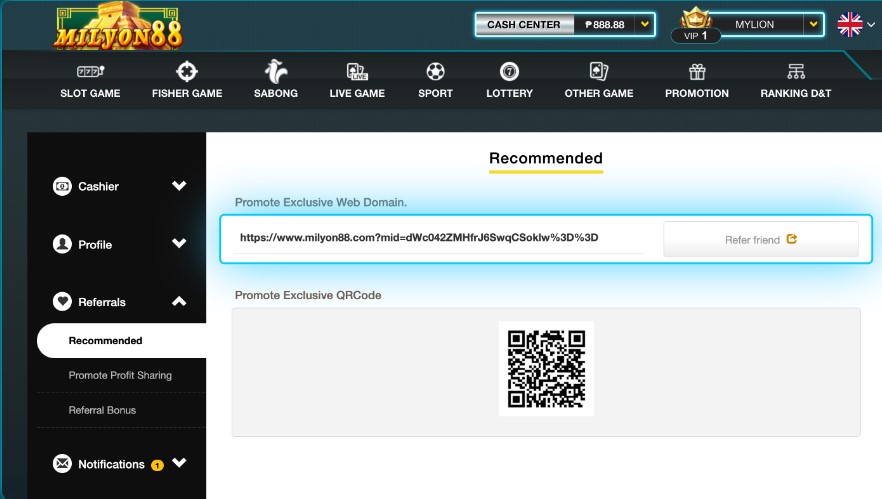The height and width of the screenshot is (499, 882).
Task: Collapse the Referrals section chevron
Action: pos(179,301)
